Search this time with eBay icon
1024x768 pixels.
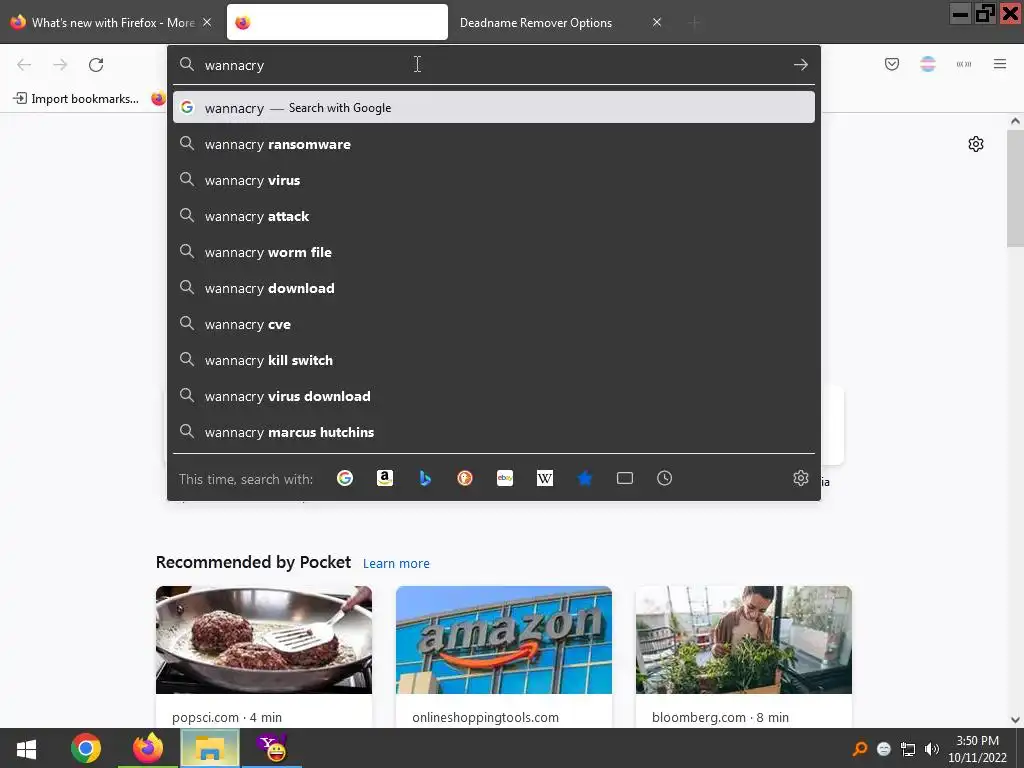tap(505, 478)
